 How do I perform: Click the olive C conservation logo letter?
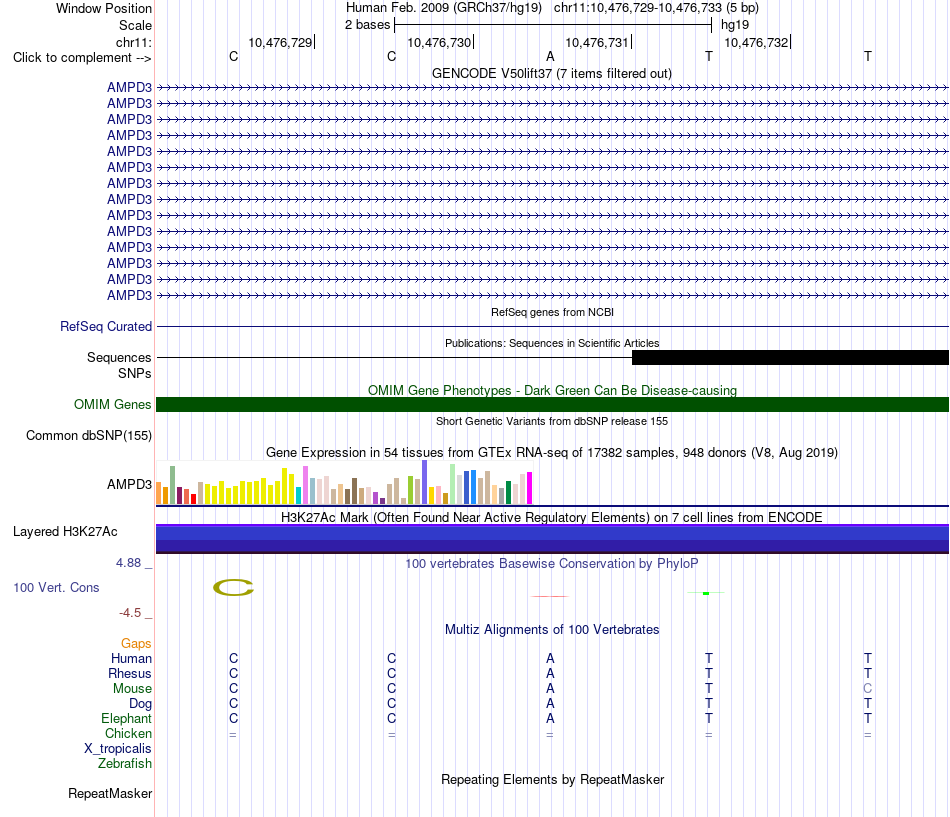coord(233,587)
